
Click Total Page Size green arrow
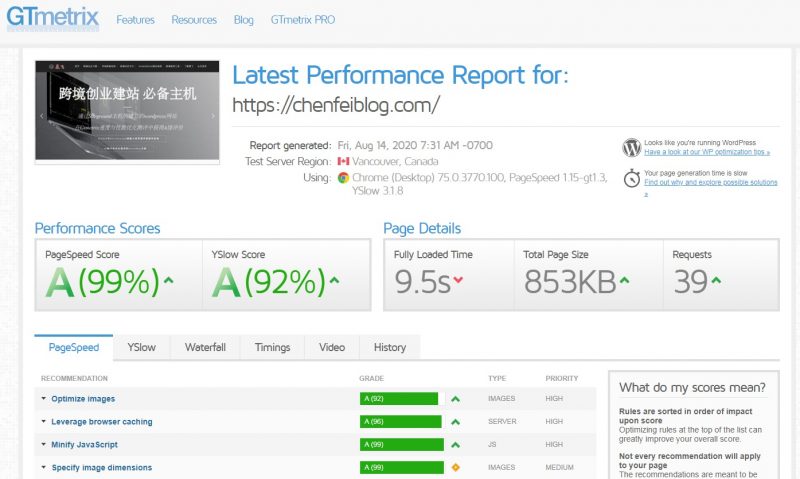pos(624,280)
